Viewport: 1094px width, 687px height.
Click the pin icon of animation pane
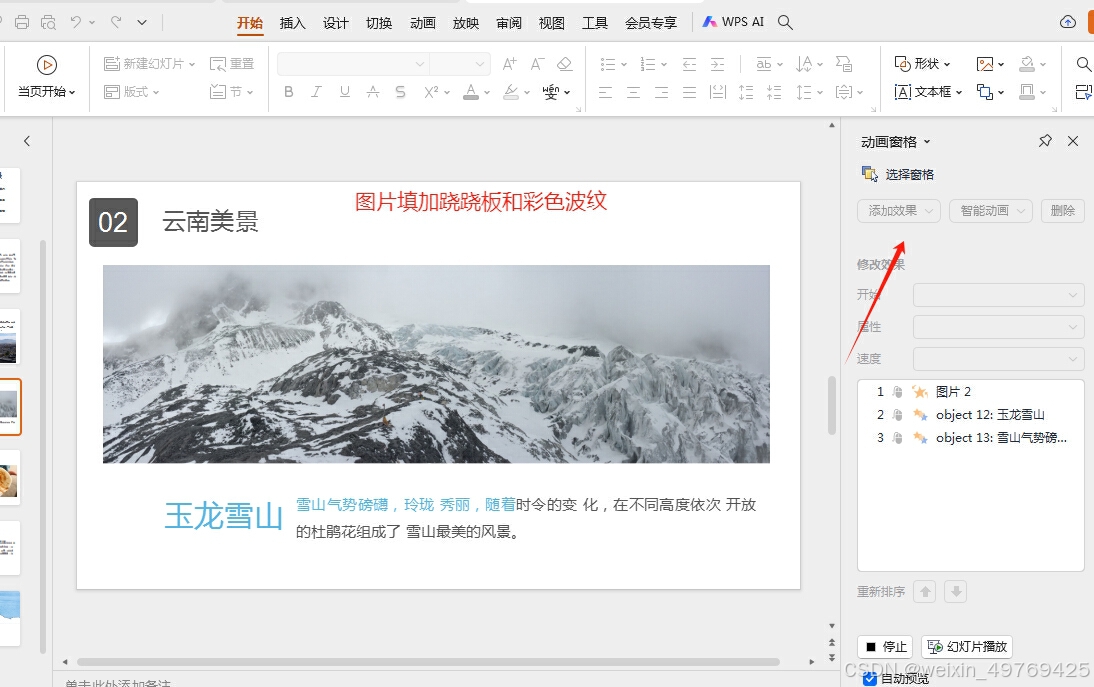[1045, 141]
